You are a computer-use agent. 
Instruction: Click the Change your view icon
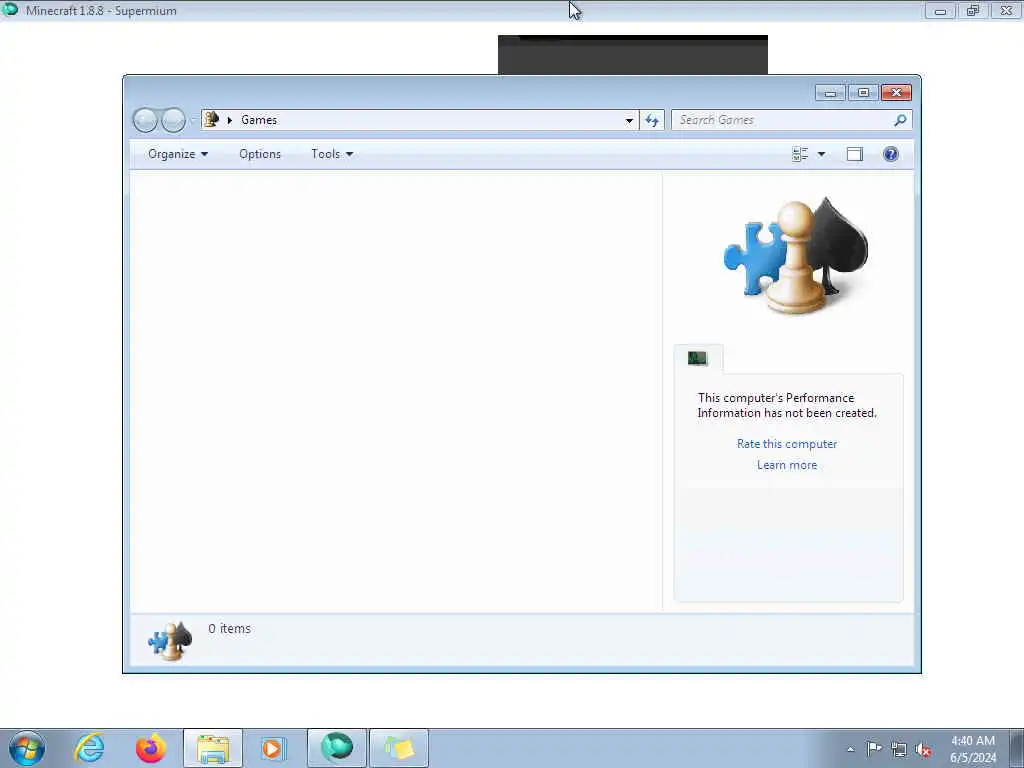coord(800,154)
